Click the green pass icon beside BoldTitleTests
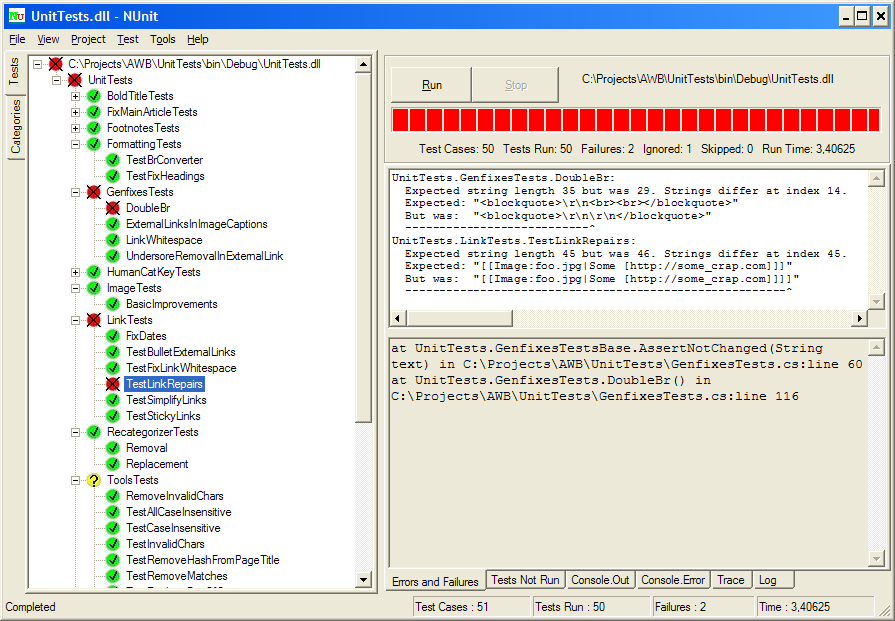 (94, 96)
